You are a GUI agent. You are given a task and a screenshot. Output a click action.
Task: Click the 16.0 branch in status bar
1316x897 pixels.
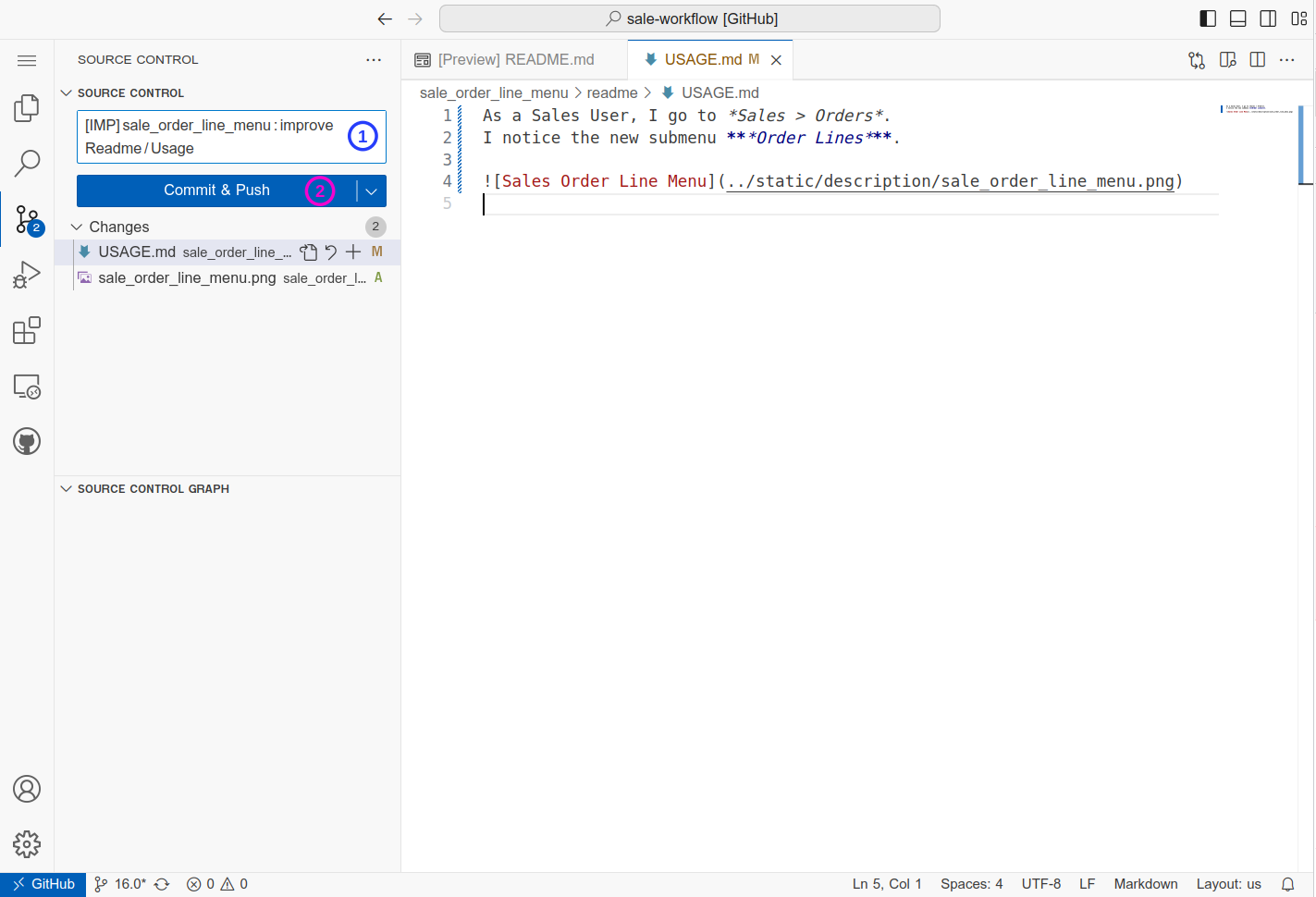coord(121,884)
